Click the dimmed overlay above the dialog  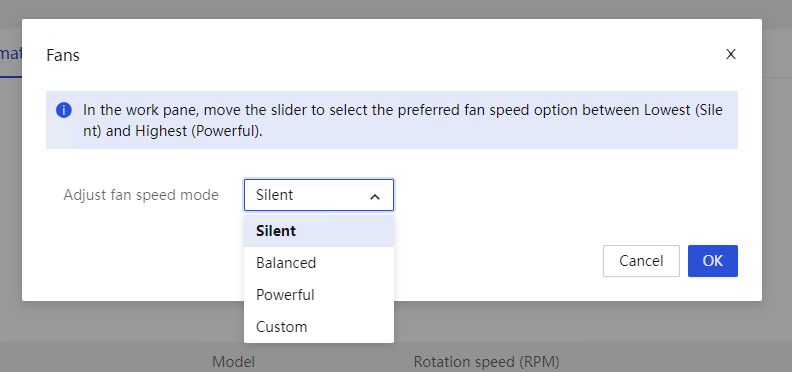point(396,9)
